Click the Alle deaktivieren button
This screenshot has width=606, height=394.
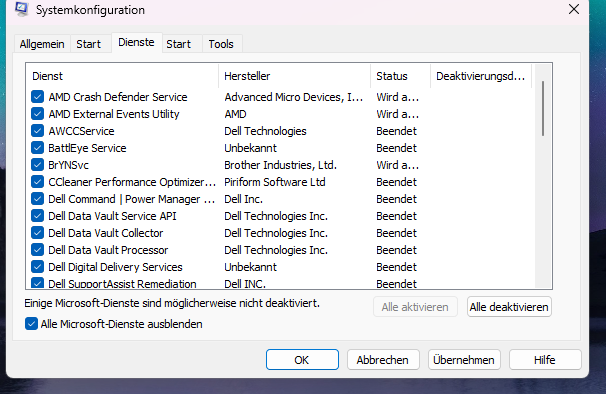pos(509,307)
